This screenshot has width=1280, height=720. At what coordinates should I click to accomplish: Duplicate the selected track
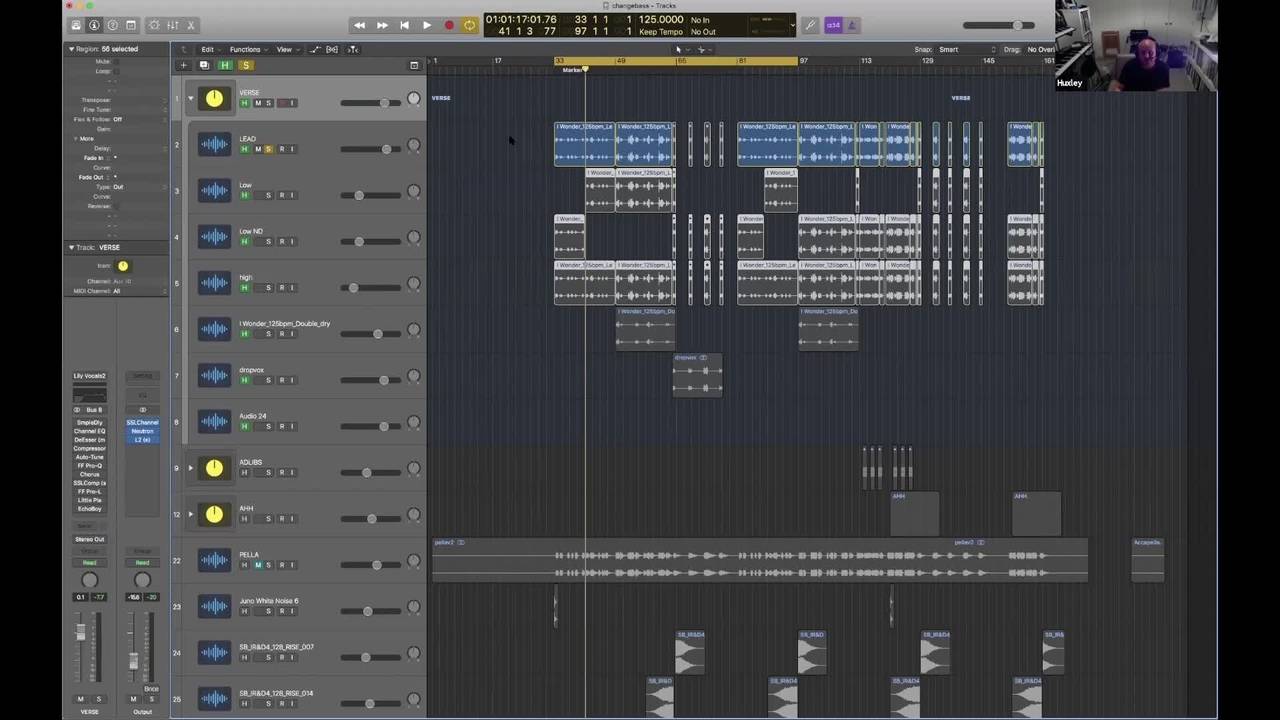[204, 66]
